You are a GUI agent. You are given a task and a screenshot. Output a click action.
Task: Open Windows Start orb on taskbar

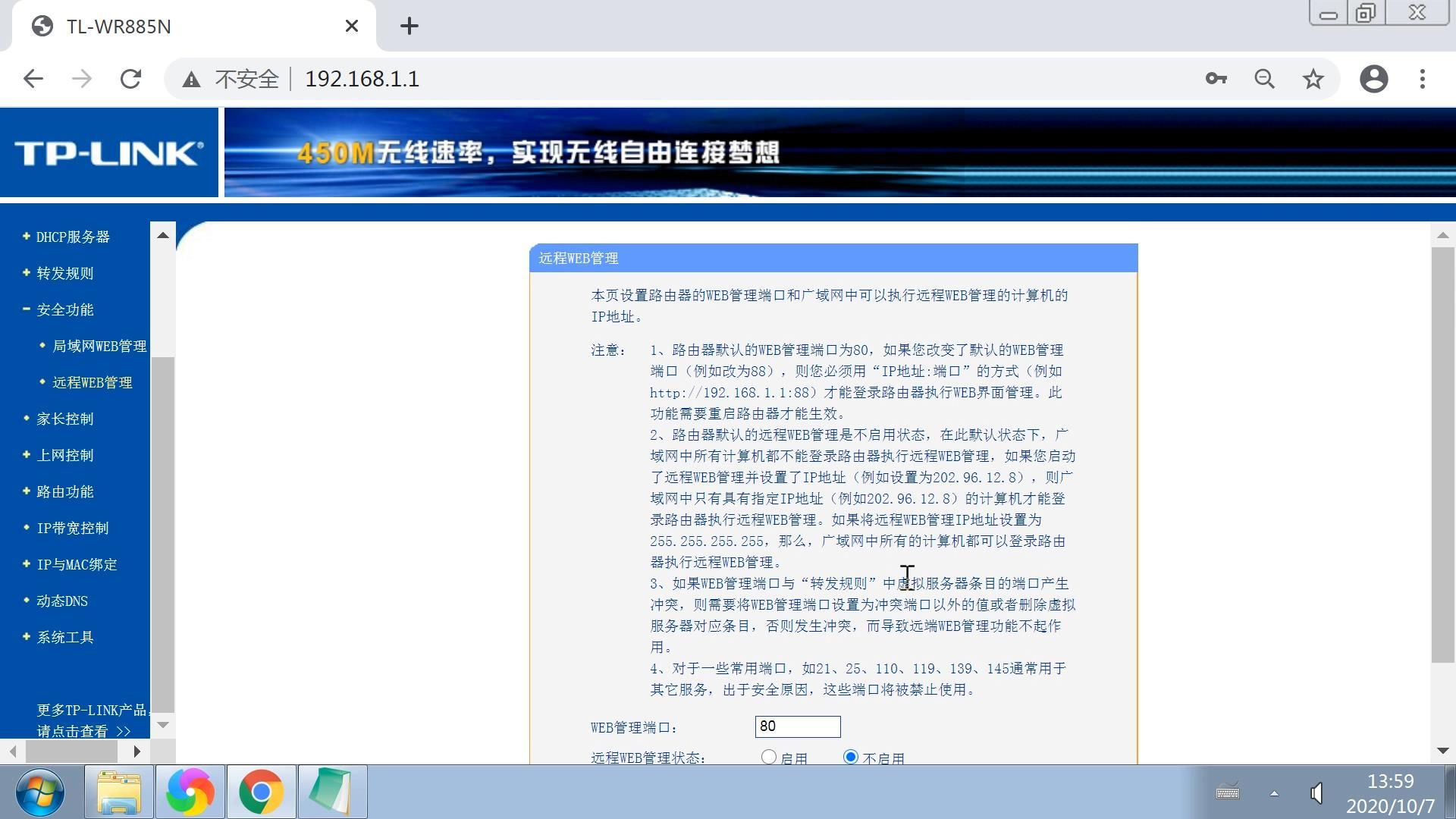click(39, 792)
